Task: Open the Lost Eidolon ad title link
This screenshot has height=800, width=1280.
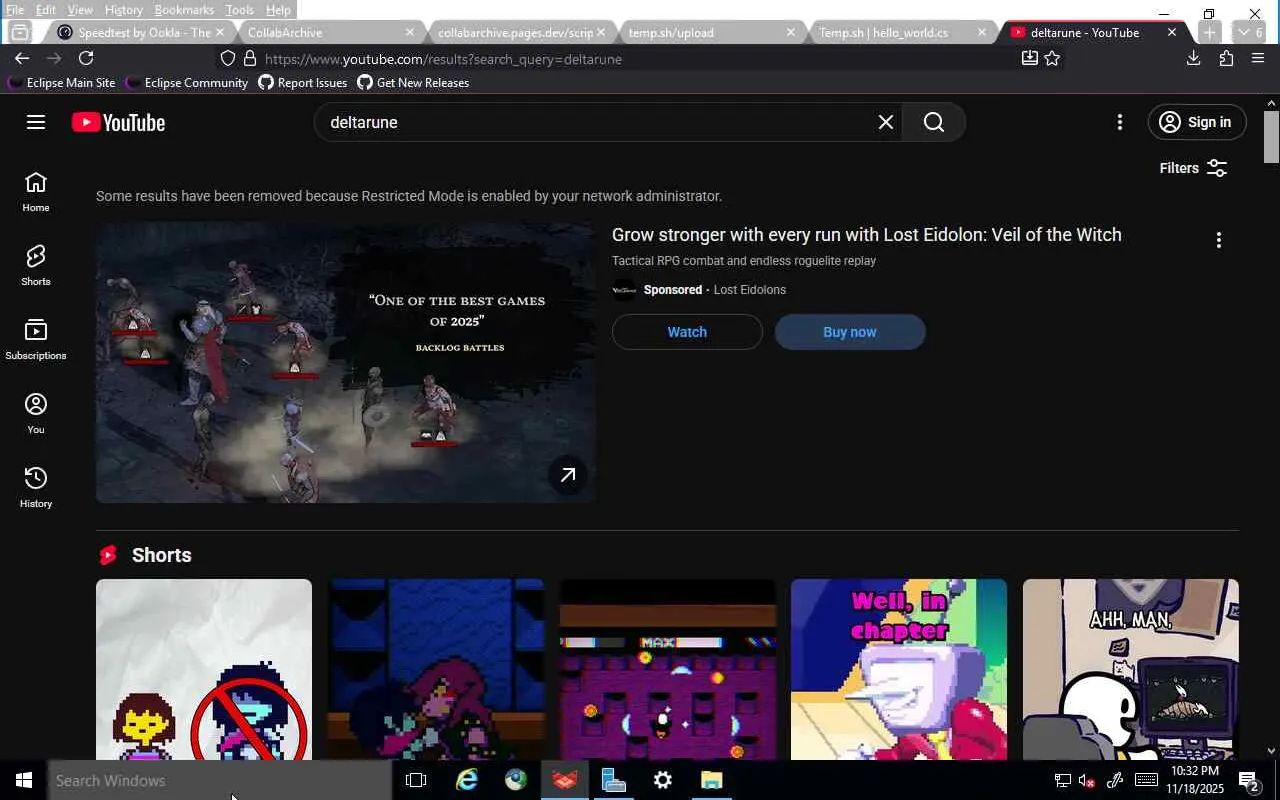Action: pyautogui.click(x=866, y=235)
